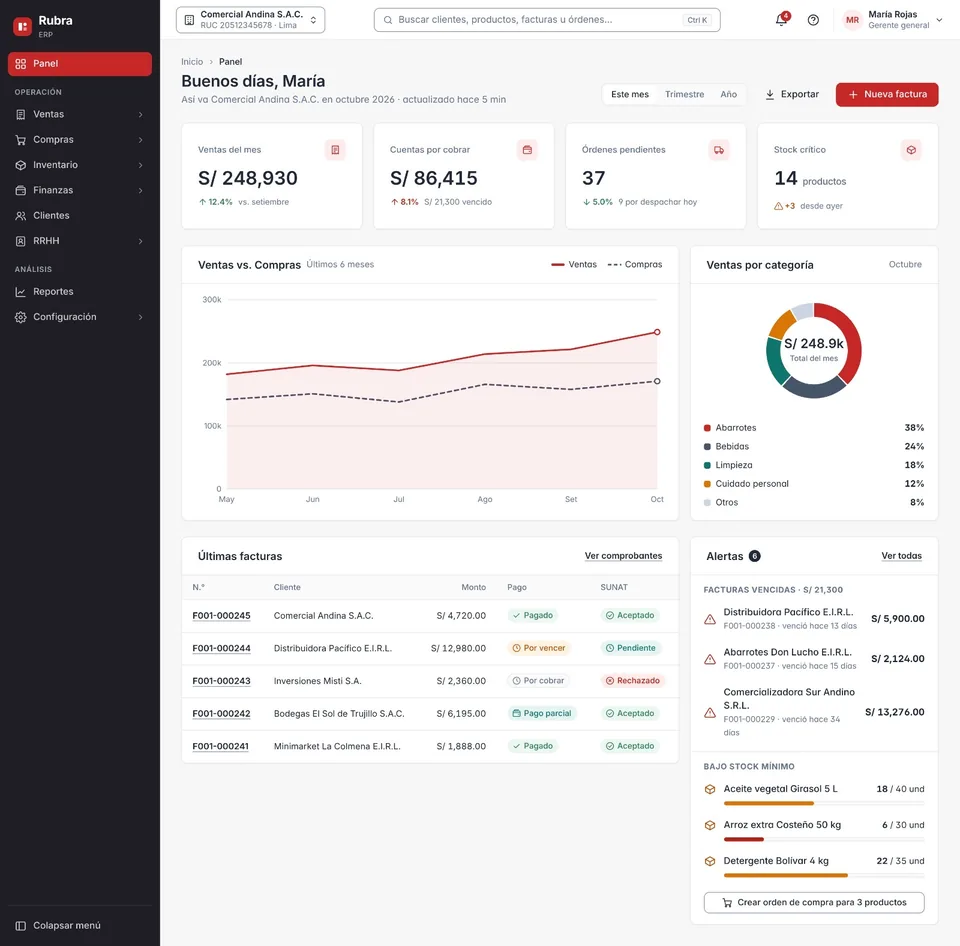
Task: Expand the Inventario sidebar submenu chevron
Action: (140, 165)
